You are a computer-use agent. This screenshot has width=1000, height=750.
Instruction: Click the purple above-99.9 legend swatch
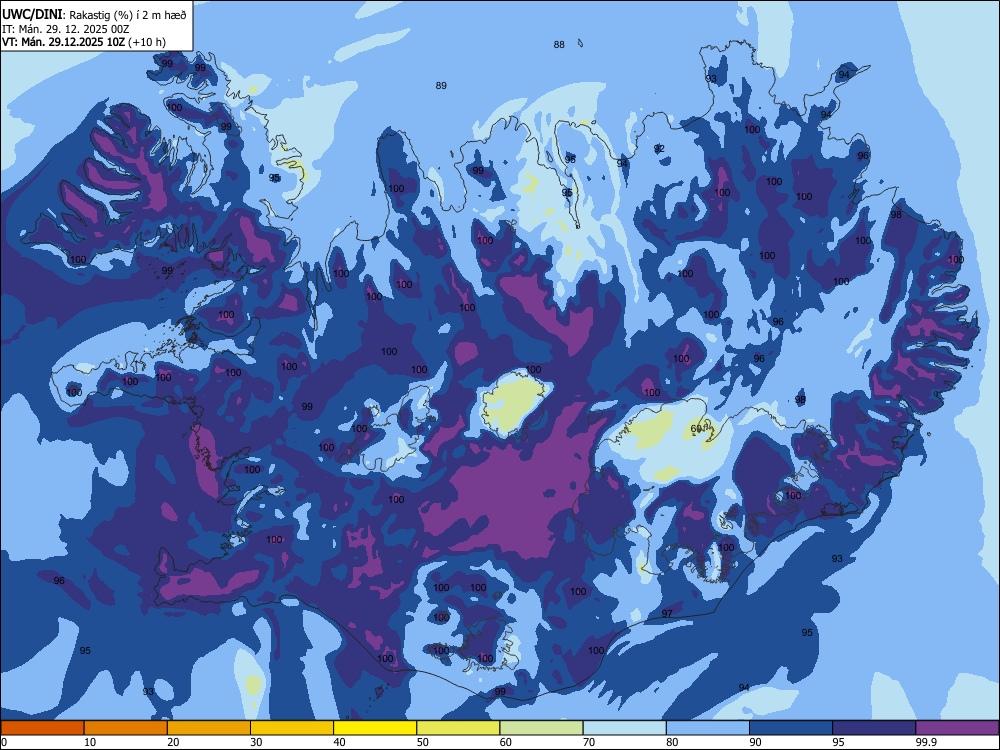pos(958,728)
